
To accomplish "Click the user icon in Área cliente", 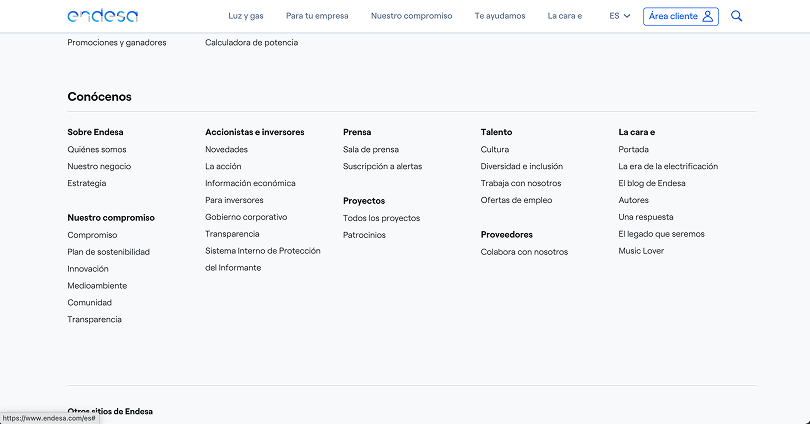I will [x=708, y=17].
